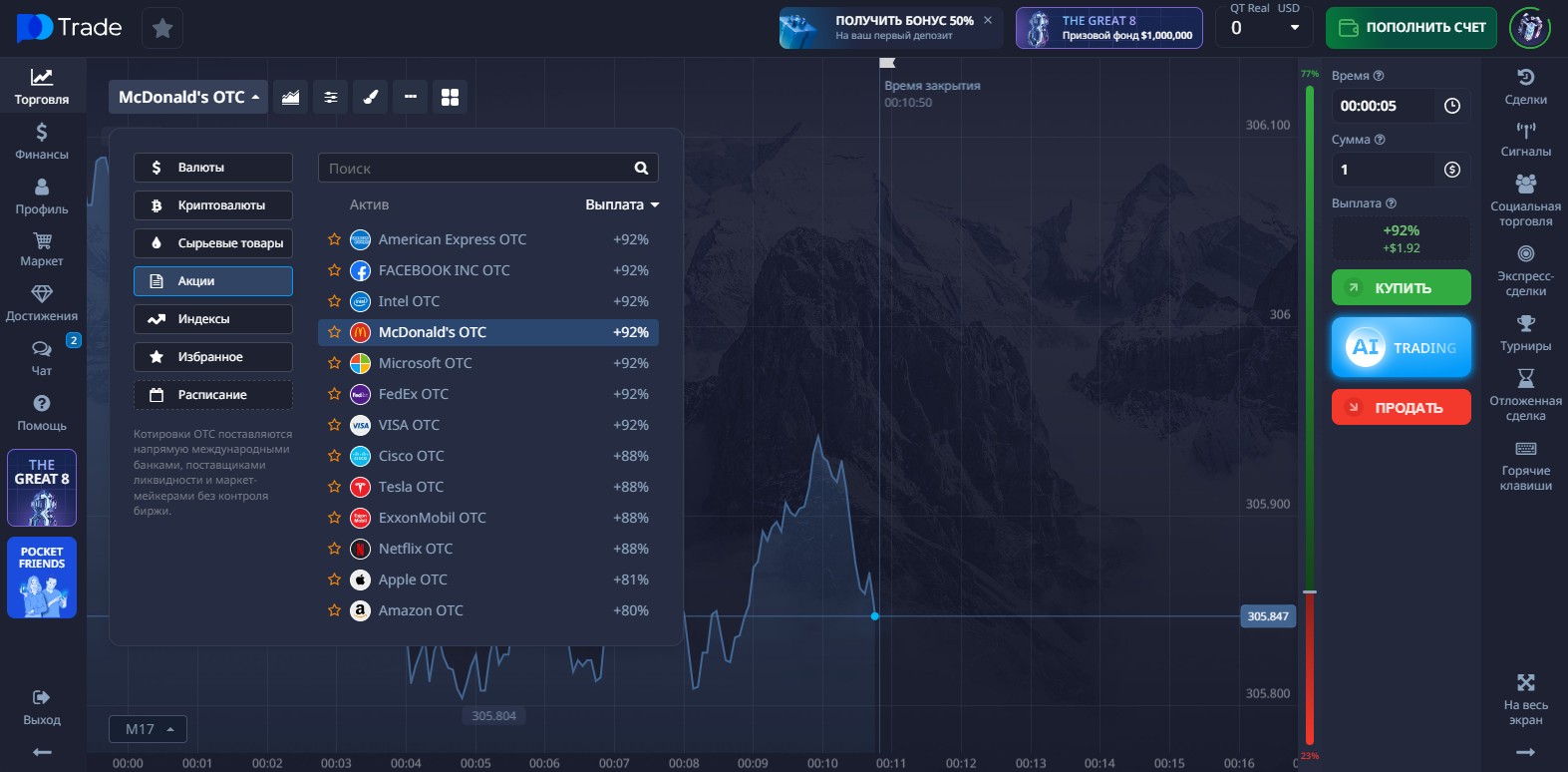This screenshot has height=772, width=1568.
Task: Click the КУПИТЬ buy button
Action: tap(1402, 287)
